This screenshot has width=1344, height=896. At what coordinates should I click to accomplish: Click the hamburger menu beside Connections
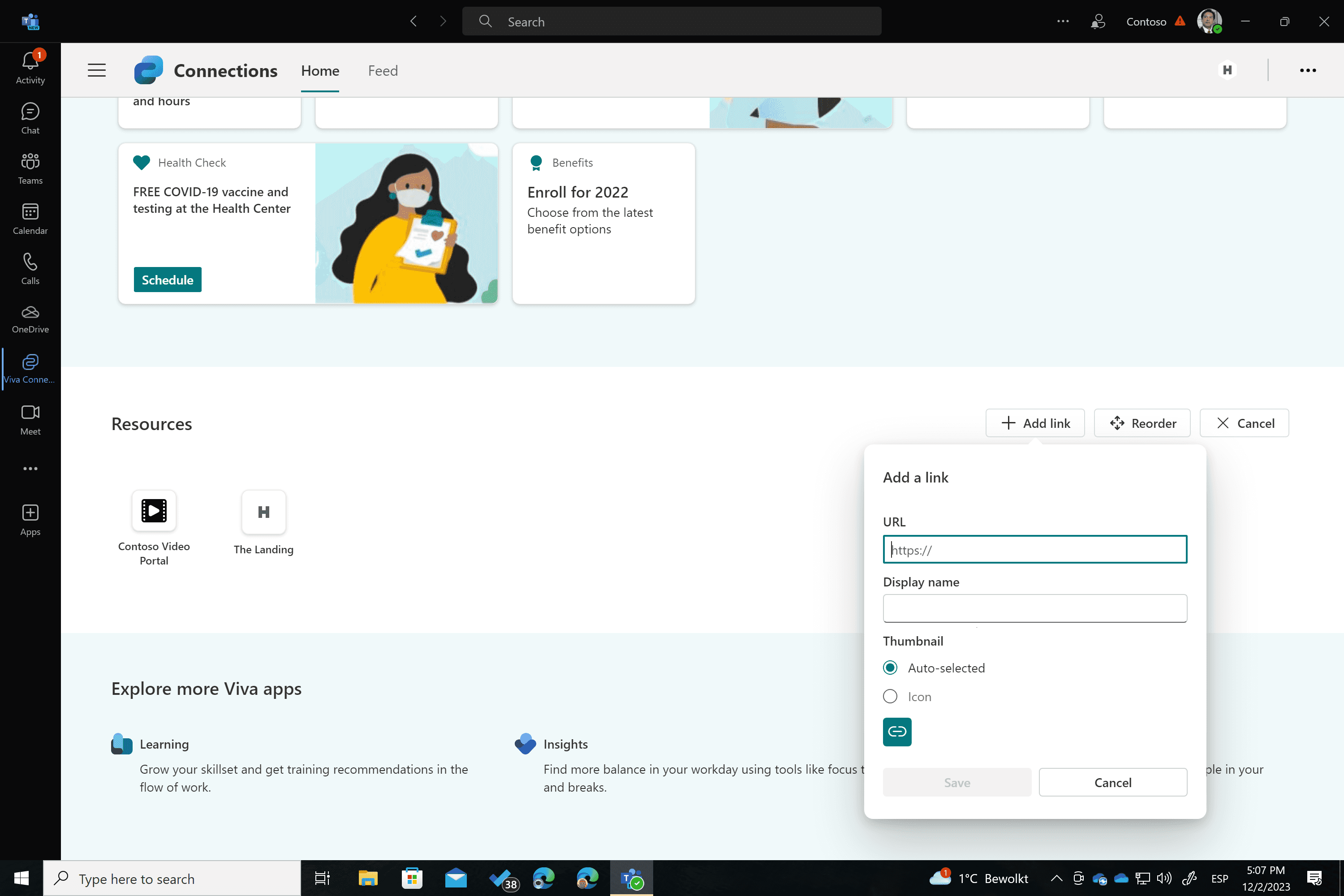tap(97, 70)
